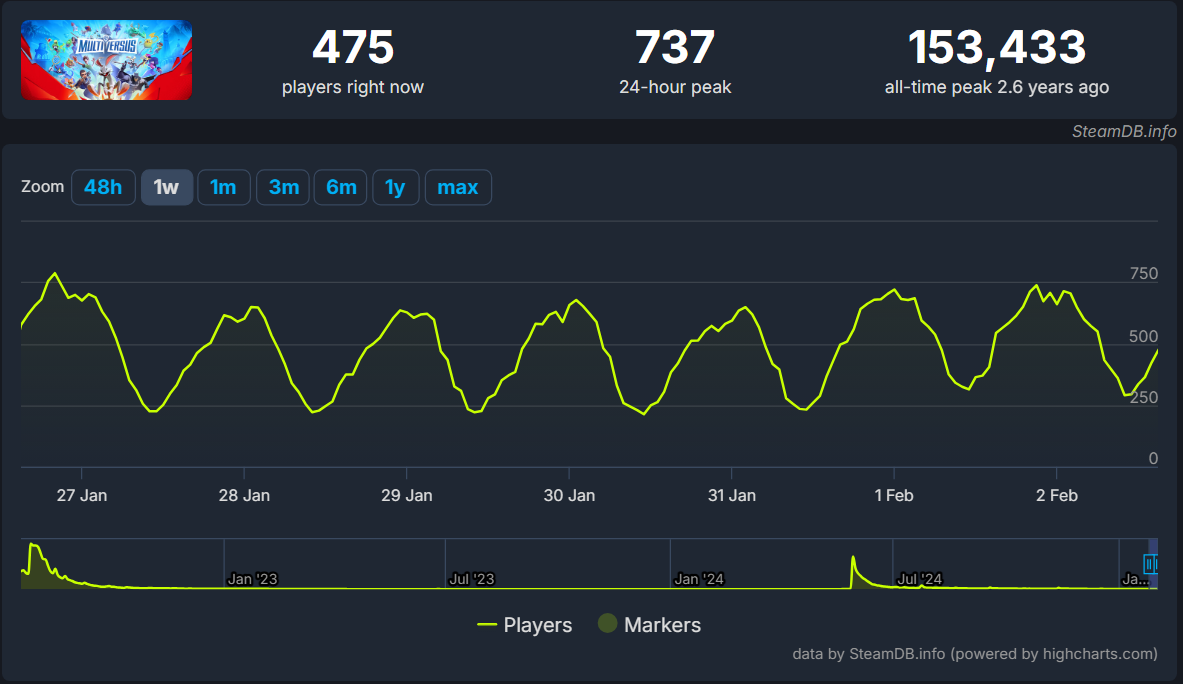Image resolution: width=1183 pixels, height=684 pixels.
Task: Click the 31 Jan axis label
Action: pyautogui.click(x=732, y=495)
